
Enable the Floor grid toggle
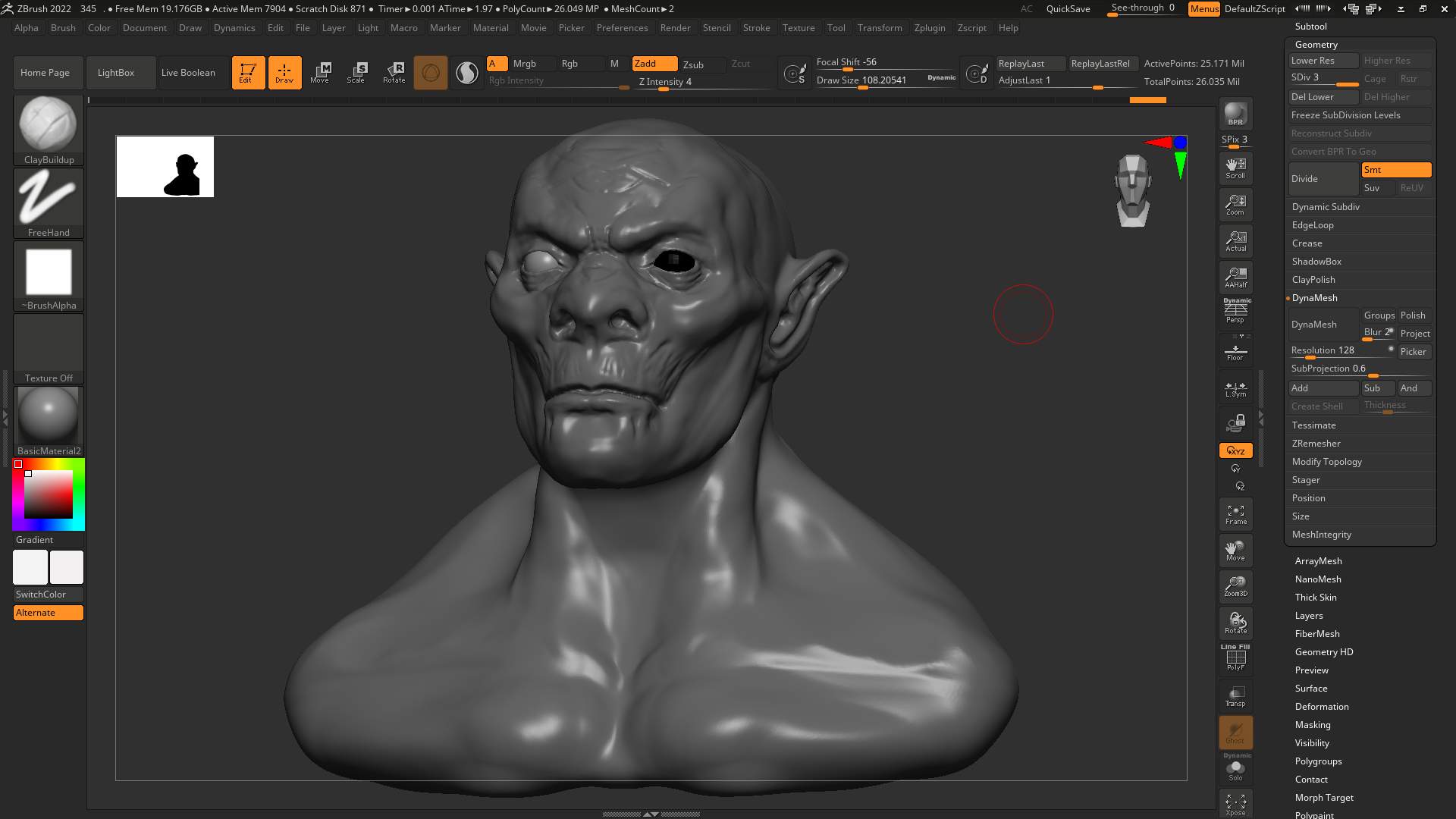(x=1235, y=352)
